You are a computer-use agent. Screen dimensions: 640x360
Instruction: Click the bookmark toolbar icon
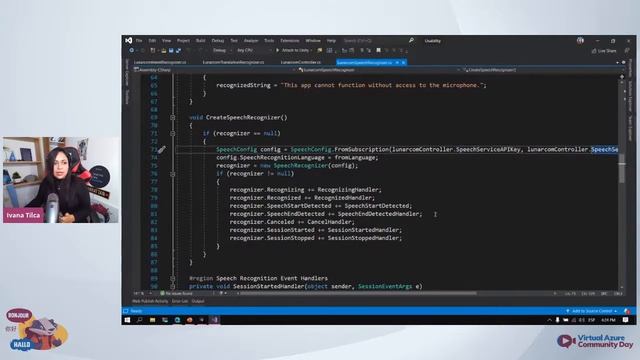(x=378, y=51)
